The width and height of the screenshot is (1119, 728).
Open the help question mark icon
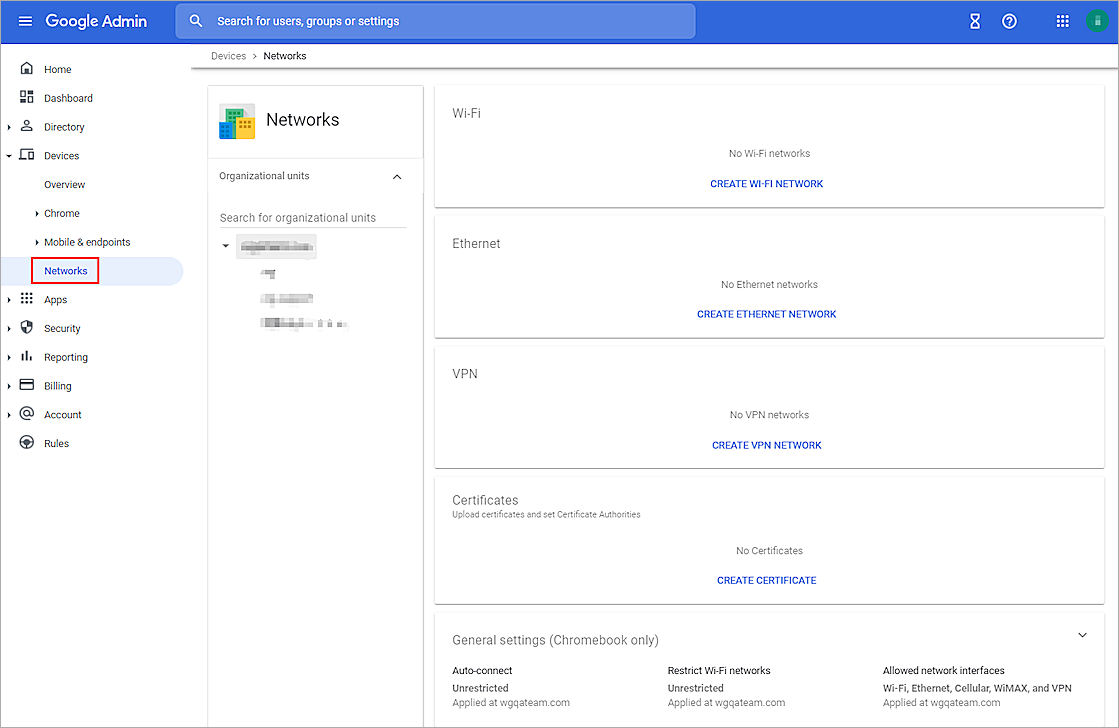pos(1009,20)
